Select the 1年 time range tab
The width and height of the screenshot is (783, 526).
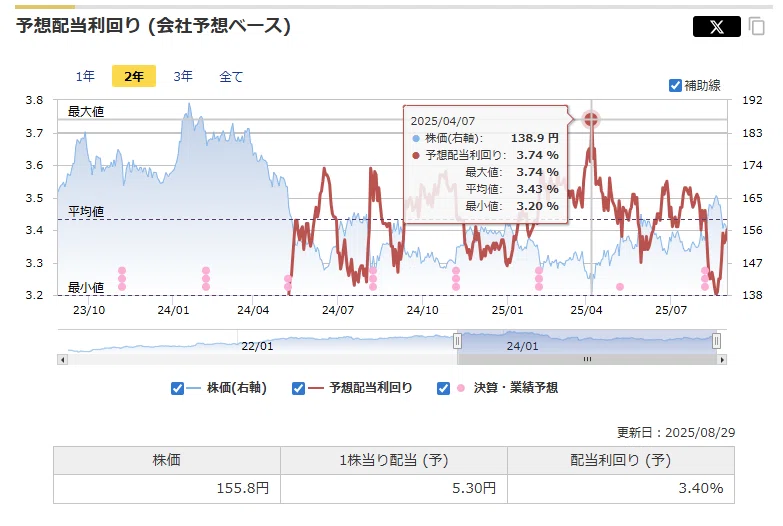(85, 76)
